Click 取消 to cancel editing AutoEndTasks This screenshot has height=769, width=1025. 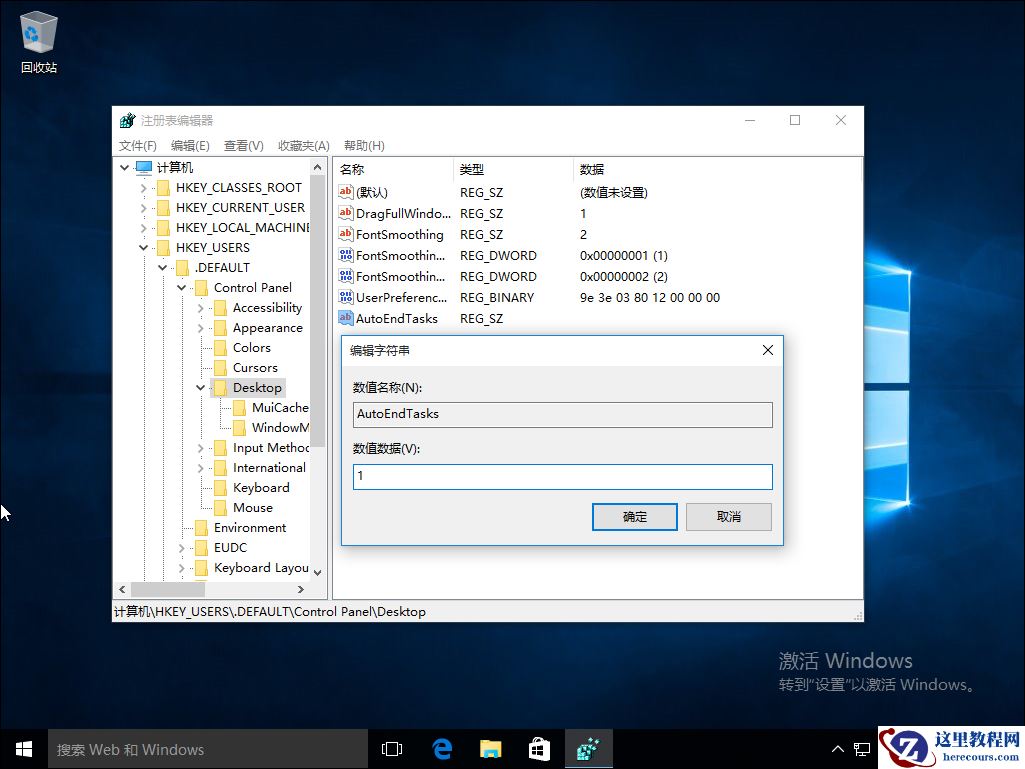[x=728, y=516]
